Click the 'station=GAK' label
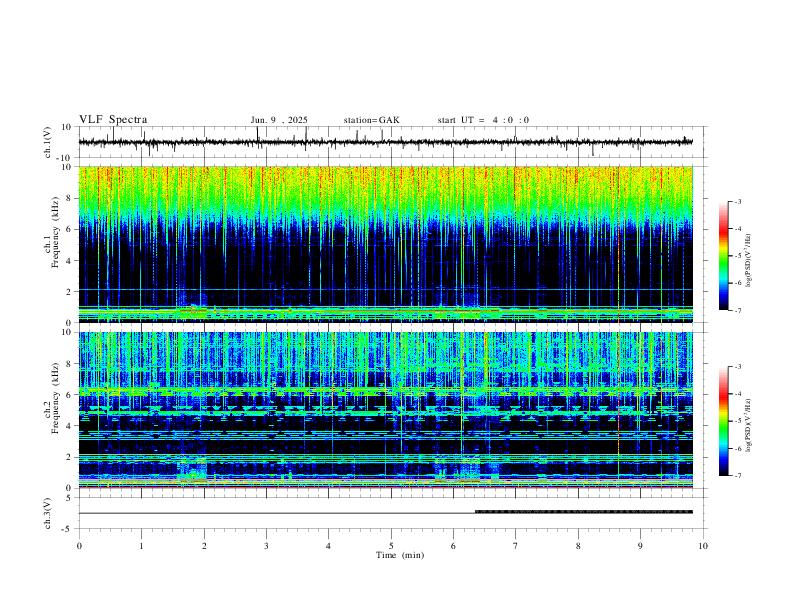The image size is (792, 612). click(371, 120)
